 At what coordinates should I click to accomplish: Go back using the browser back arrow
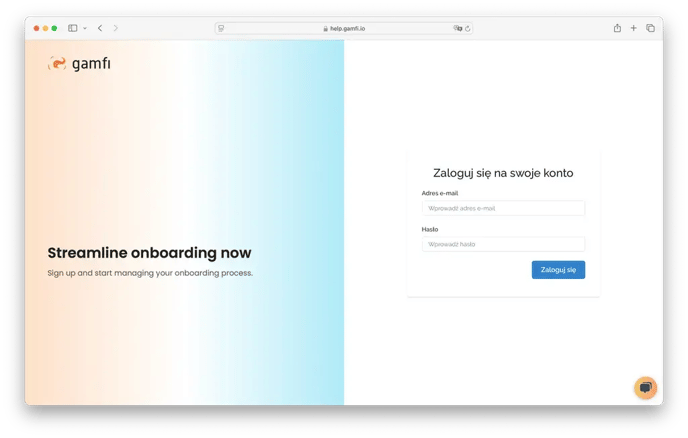(x=100, y=28)
